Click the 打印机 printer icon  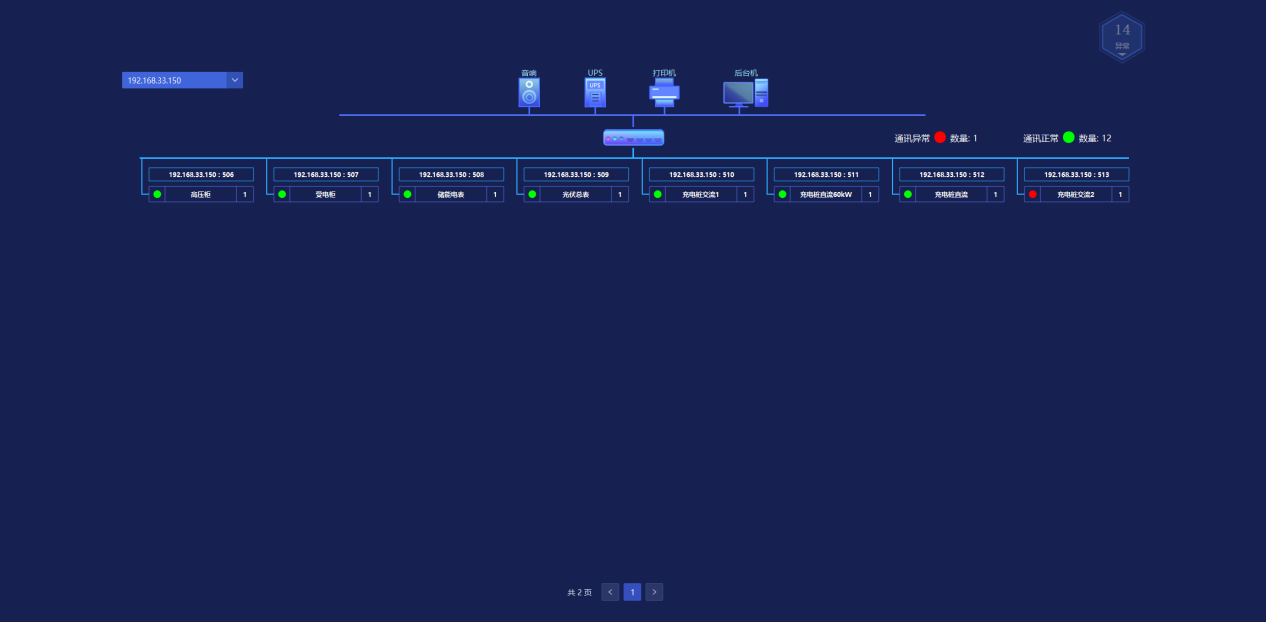click(x=664, y=92)
